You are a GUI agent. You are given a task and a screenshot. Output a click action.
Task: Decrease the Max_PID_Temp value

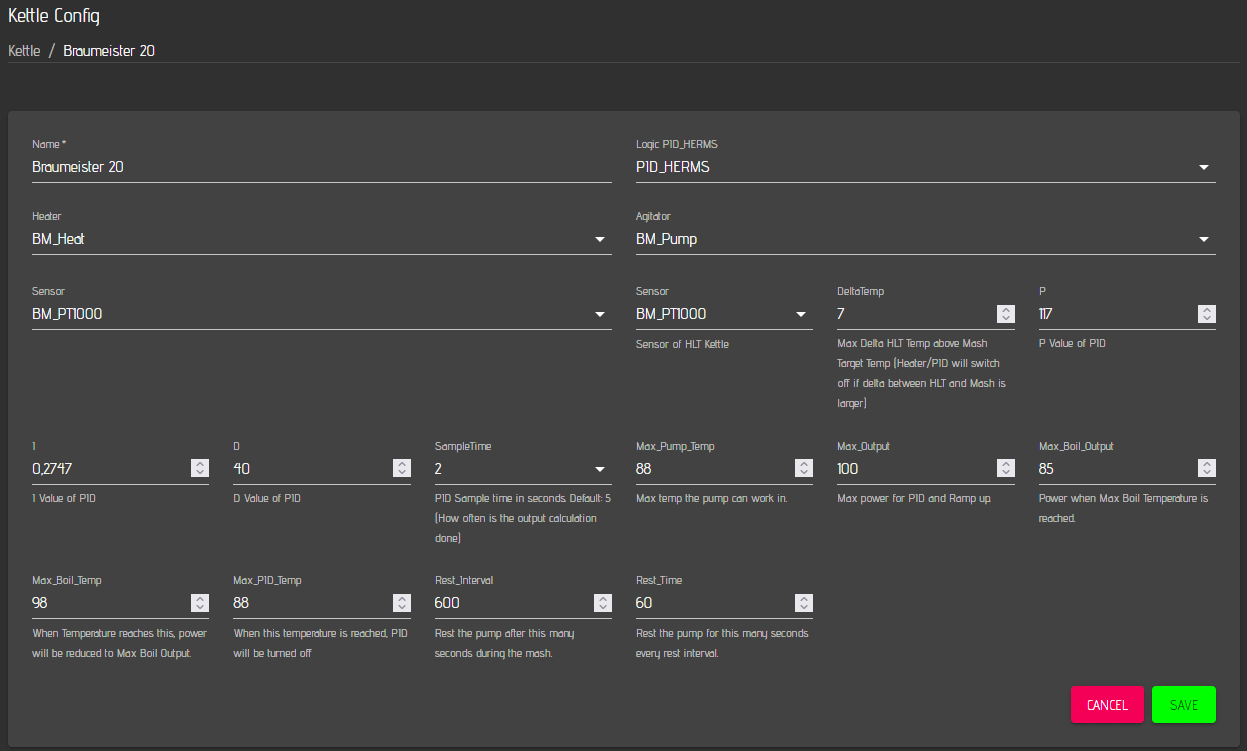[x=402, y=606]
